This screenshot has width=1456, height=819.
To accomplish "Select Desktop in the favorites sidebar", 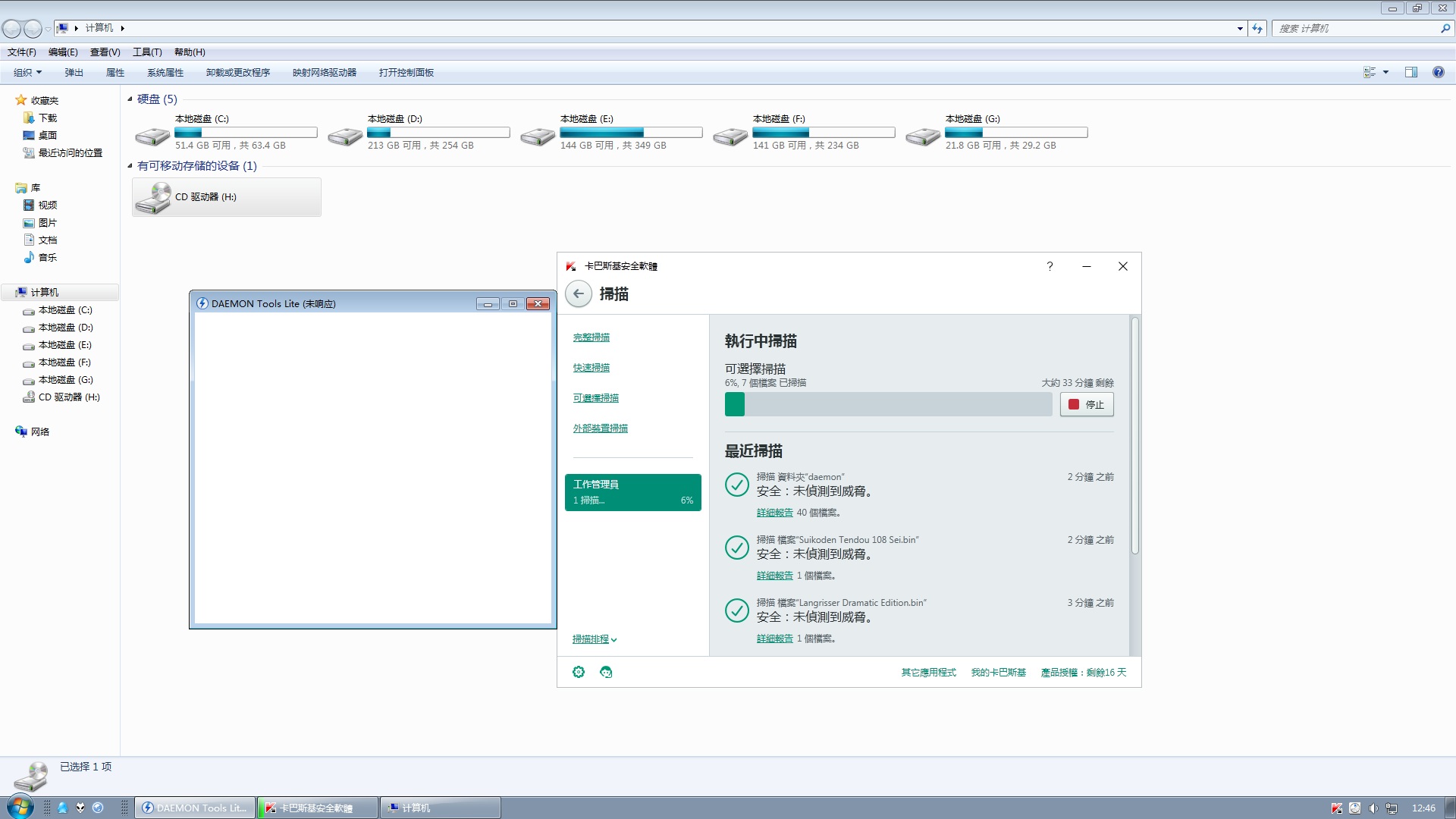I will coord(48,136).
